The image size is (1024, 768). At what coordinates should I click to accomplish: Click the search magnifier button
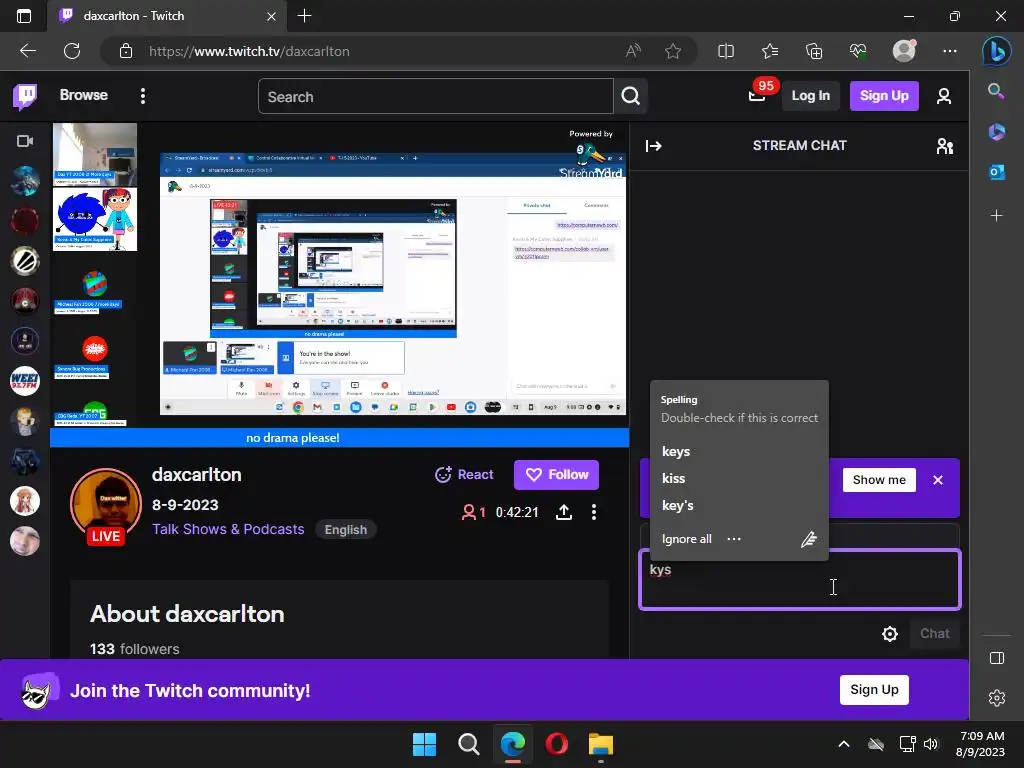point(631,97)
